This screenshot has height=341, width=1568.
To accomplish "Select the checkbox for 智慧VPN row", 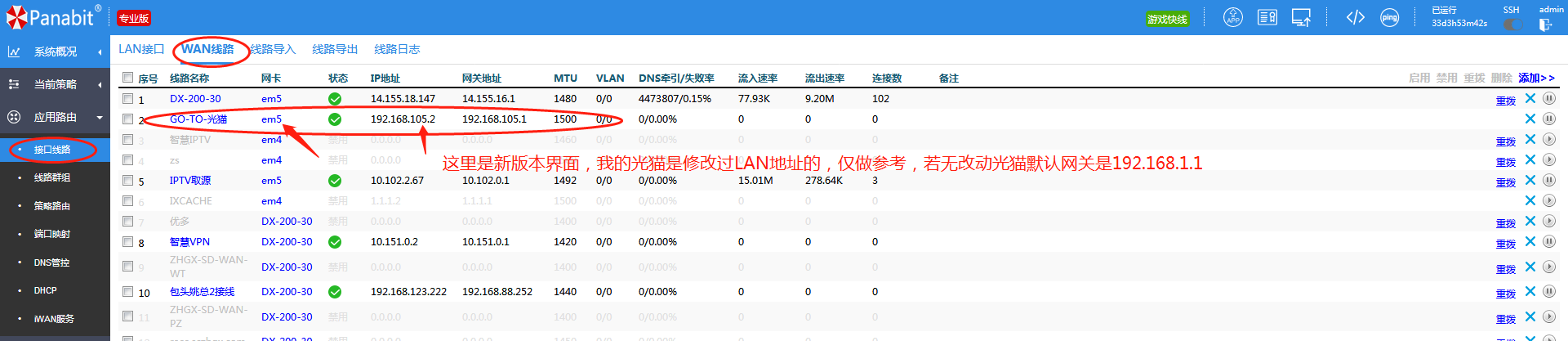I will (x=127, y=242).
